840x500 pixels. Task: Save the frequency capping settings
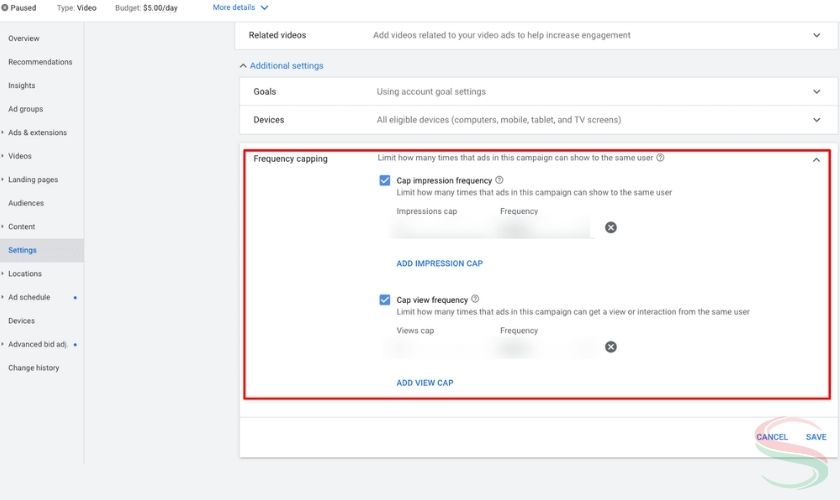pos(816,437)
